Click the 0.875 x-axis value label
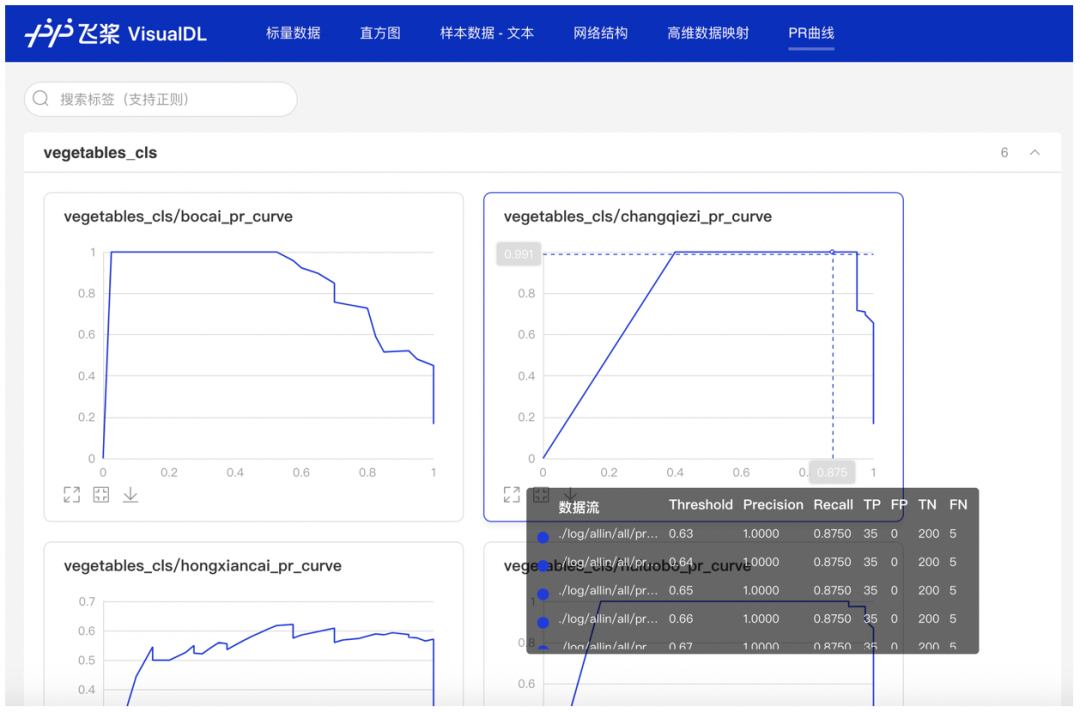This screenshot has width=1080, height=713. point(832,473)
